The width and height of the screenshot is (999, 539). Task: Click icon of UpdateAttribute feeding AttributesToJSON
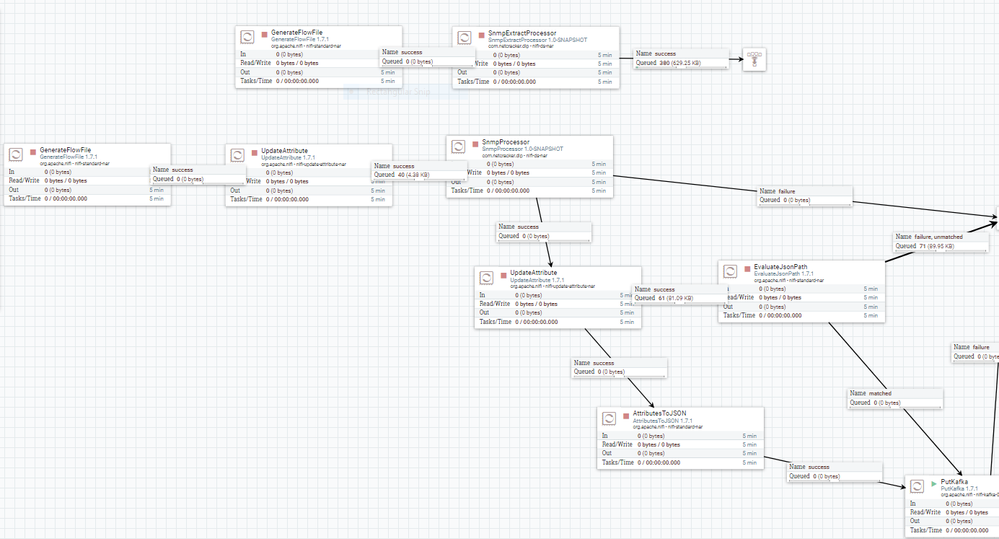(x=486, y=277)
